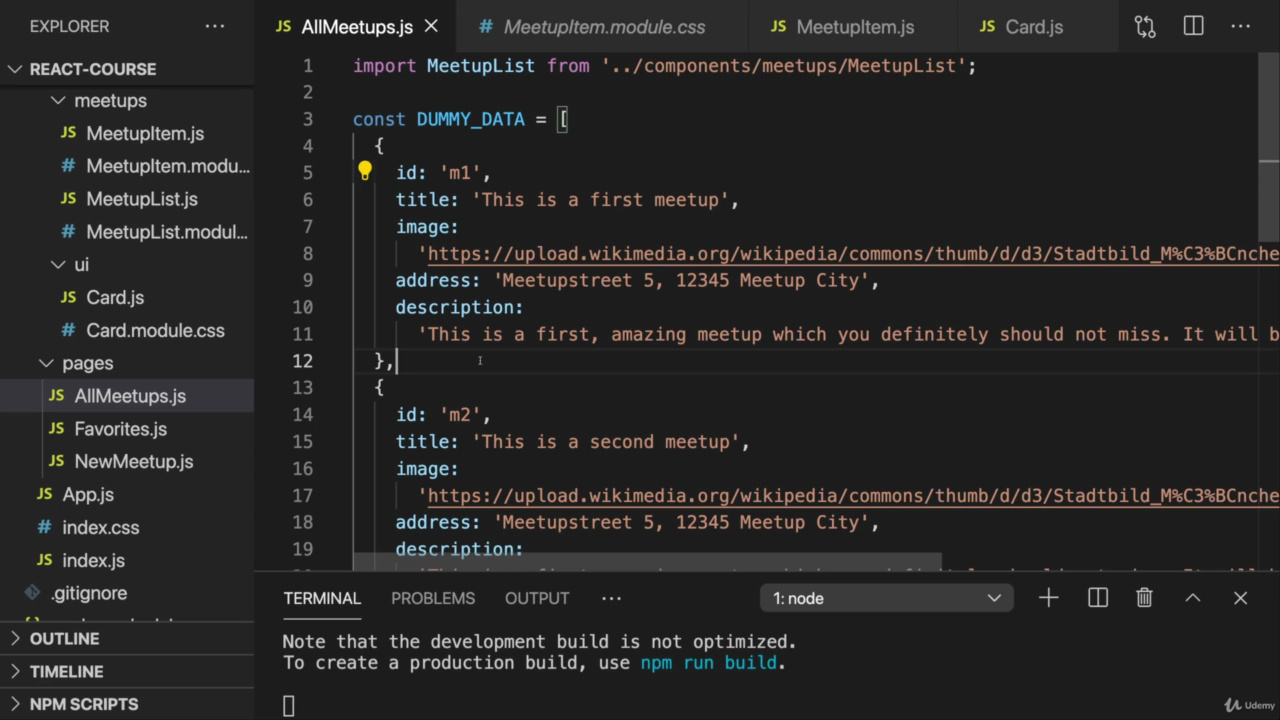Screen dimensions: 1280x720
Task: Expand the OUTLINE section
Action: pos(15,639)
